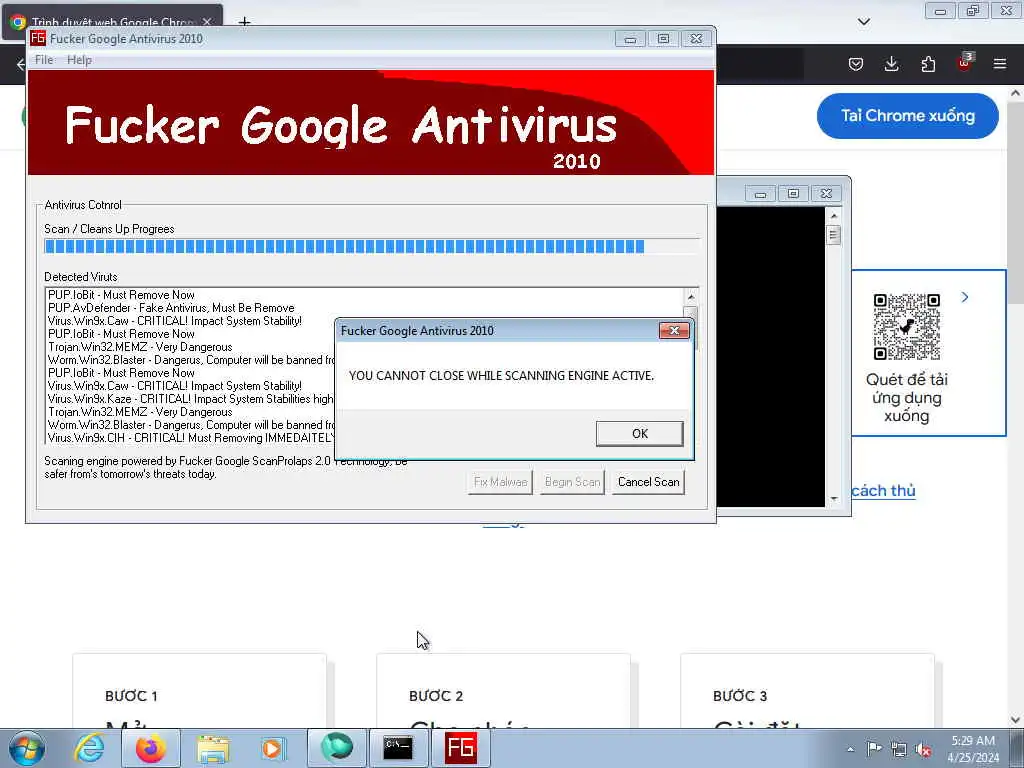Viewport: 1024px width, 768px height.
Task: Switch to Firefox in taskbar
Action: pyautogui.click(x=150, y=748)
